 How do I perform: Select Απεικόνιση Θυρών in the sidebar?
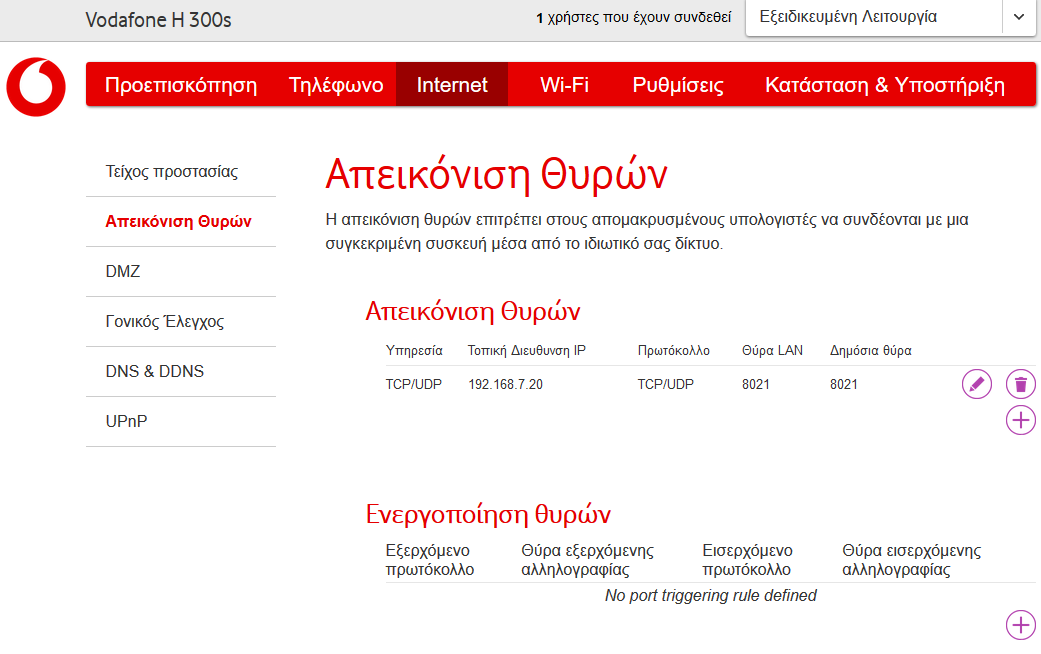(x=181, y=222)
